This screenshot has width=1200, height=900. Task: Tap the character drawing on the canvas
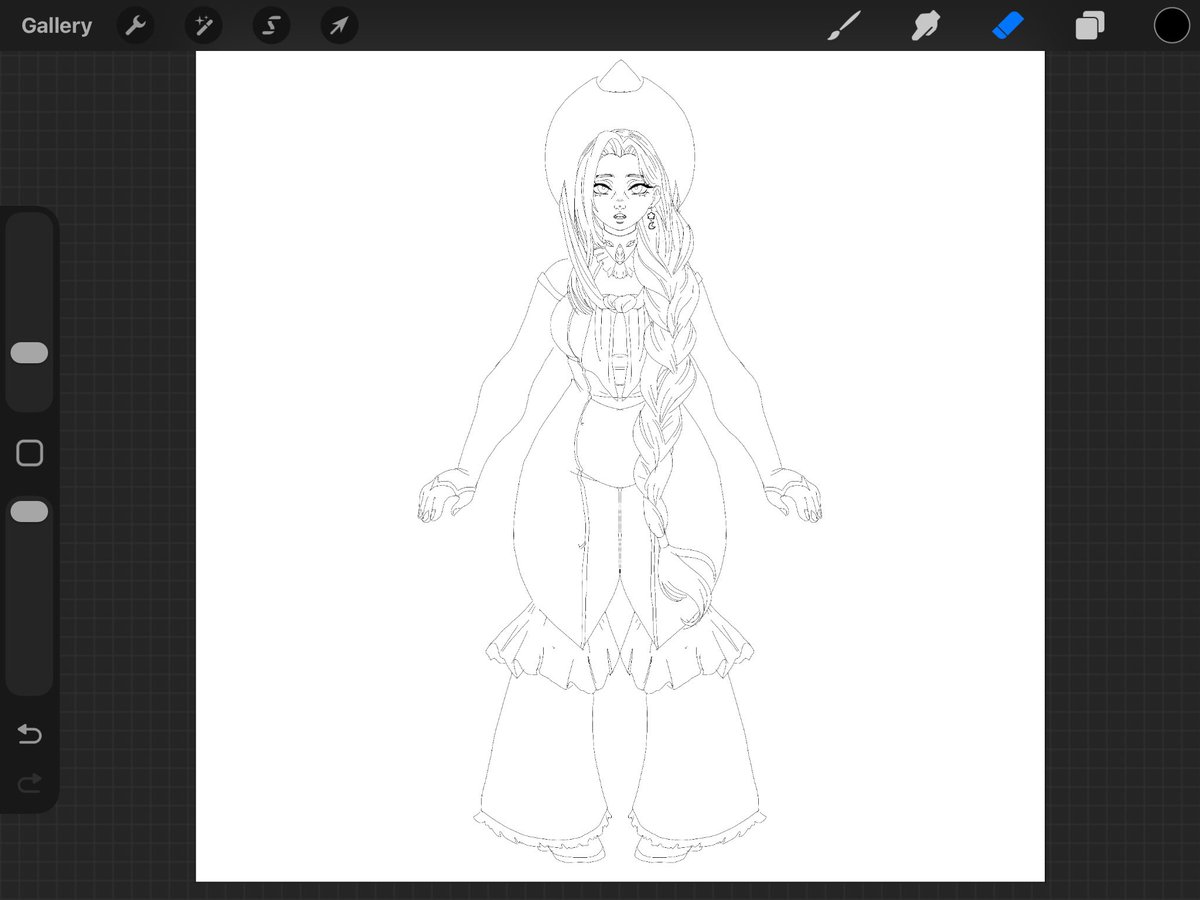pos(619,461)
